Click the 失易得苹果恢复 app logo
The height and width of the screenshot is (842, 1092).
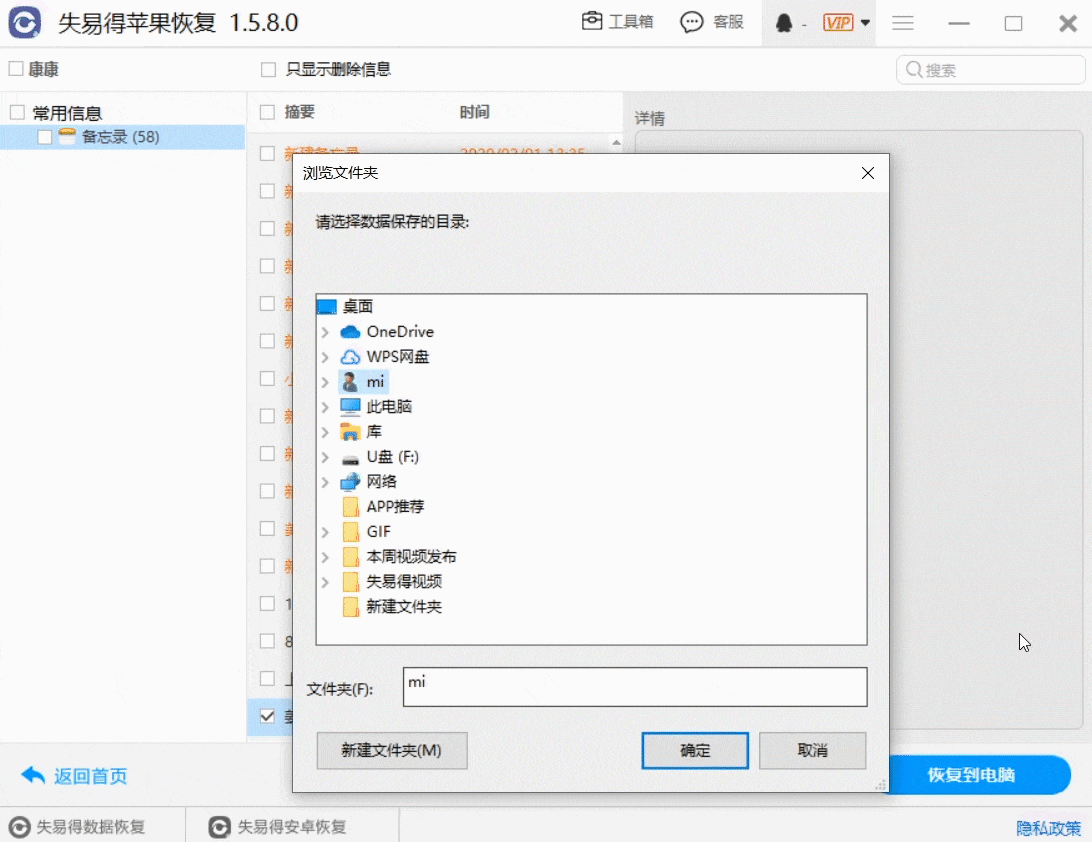24,22
